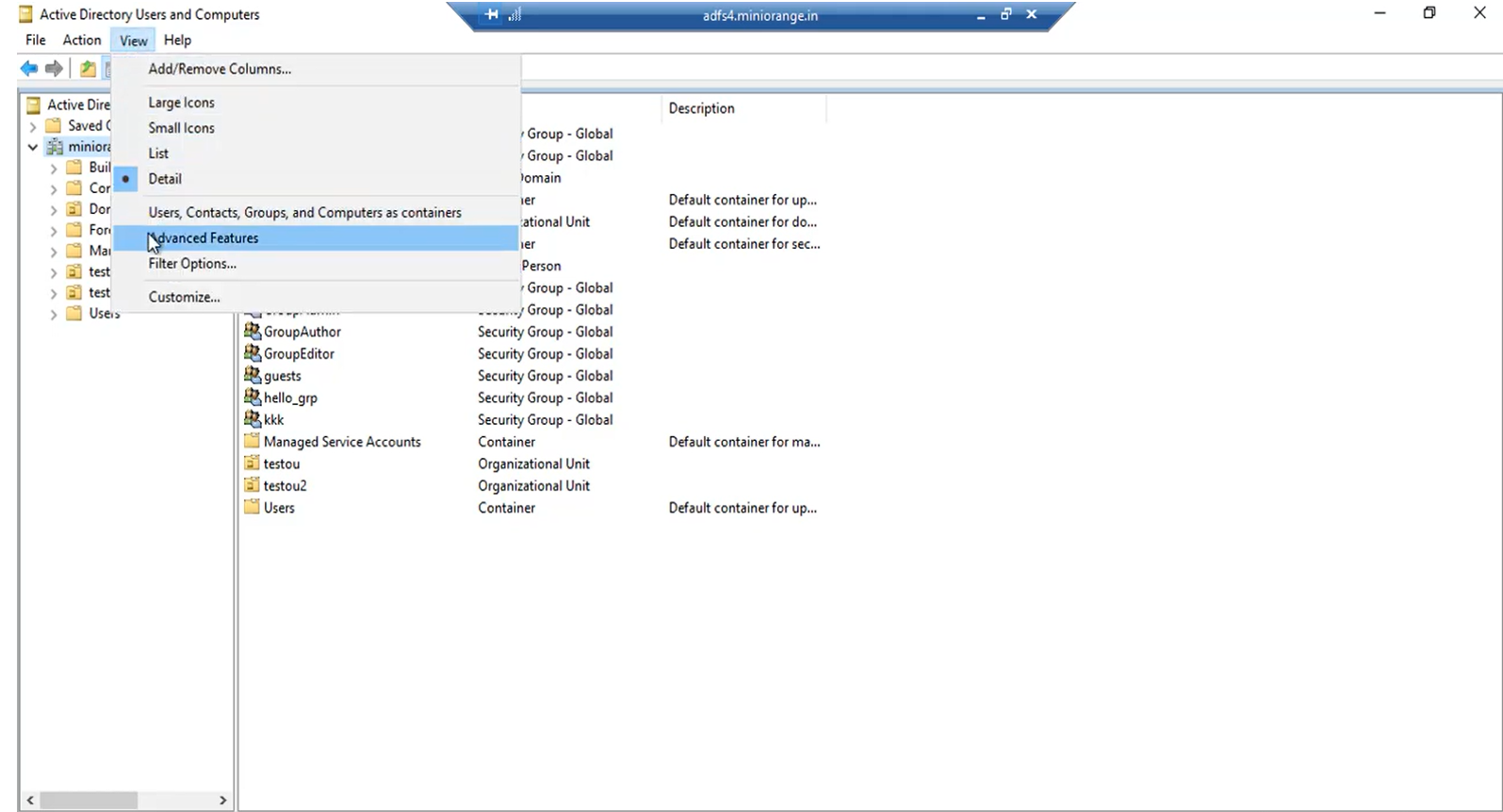This screenshot has width=1503, height=812.
Task: Switch to Small Icons view
Action: tap(316, 128)
